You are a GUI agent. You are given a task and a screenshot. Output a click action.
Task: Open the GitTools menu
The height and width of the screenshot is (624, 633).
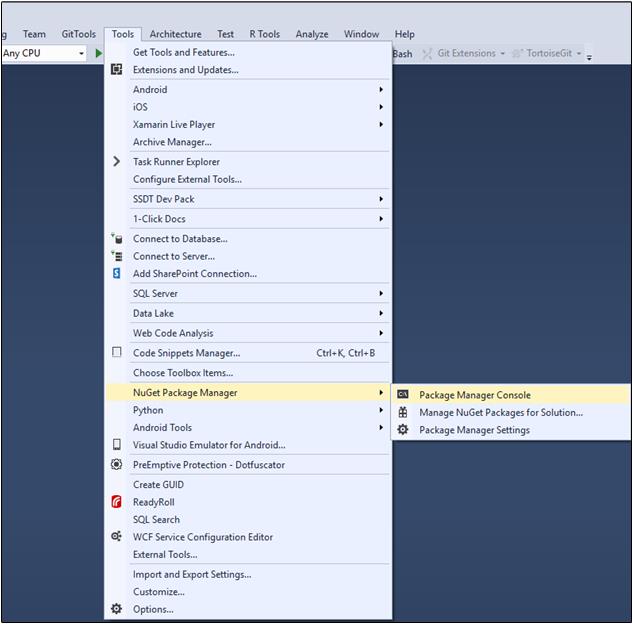[x=79, y=34]
